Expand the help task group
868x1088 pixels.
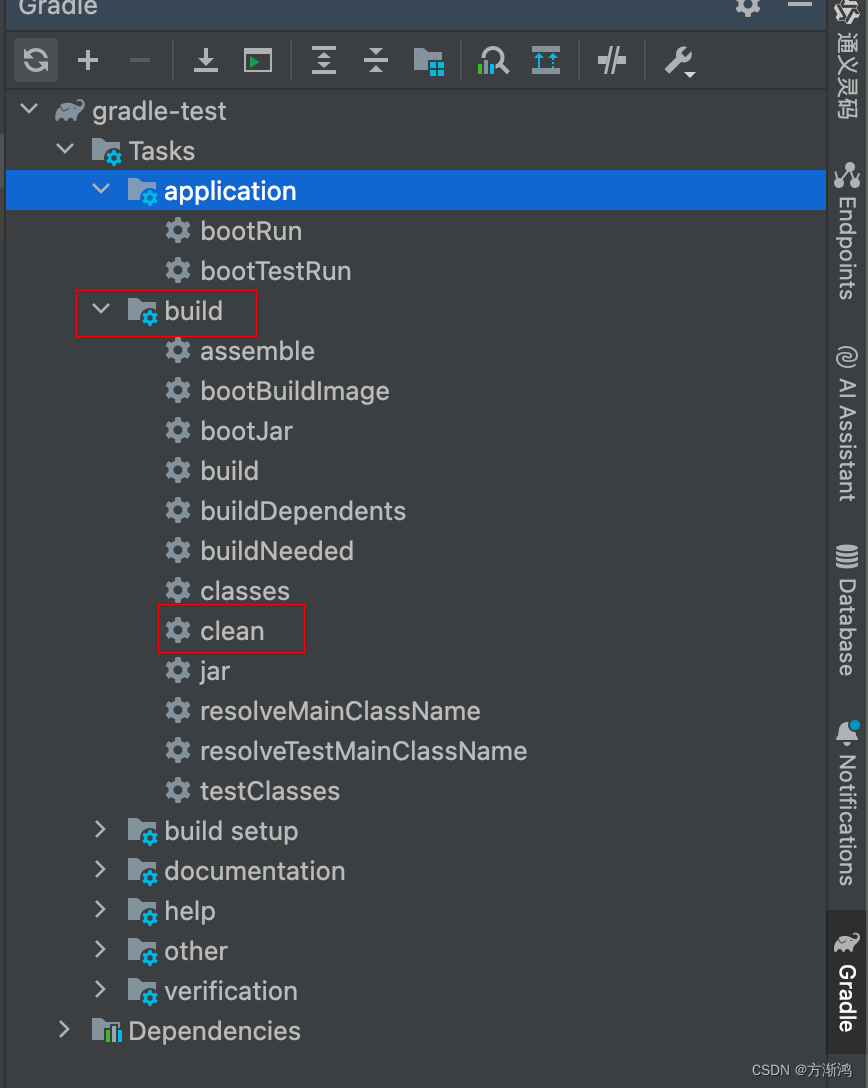click(101, 910)
